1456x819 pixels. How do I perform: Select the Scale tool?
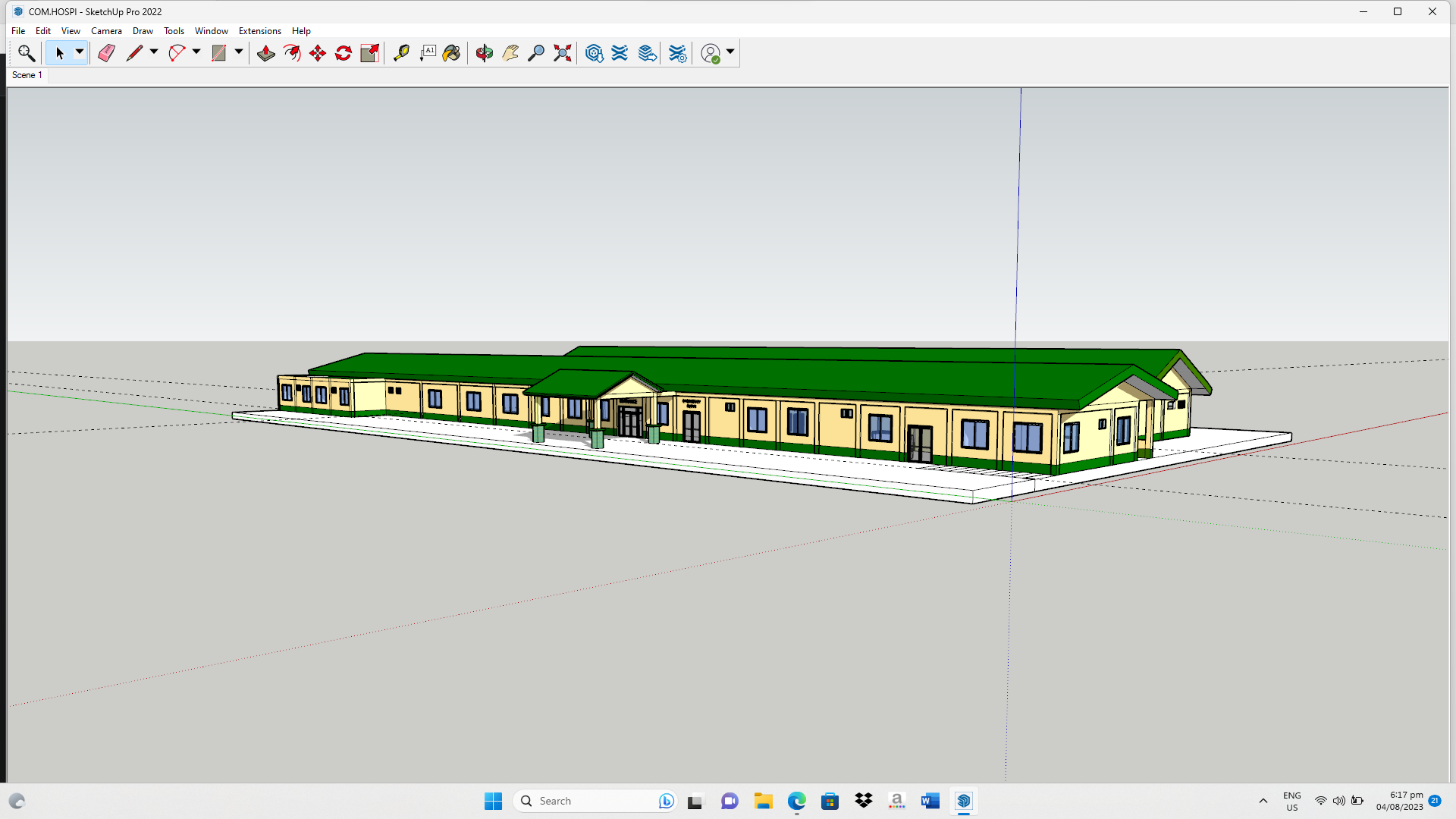pos(369,53)
